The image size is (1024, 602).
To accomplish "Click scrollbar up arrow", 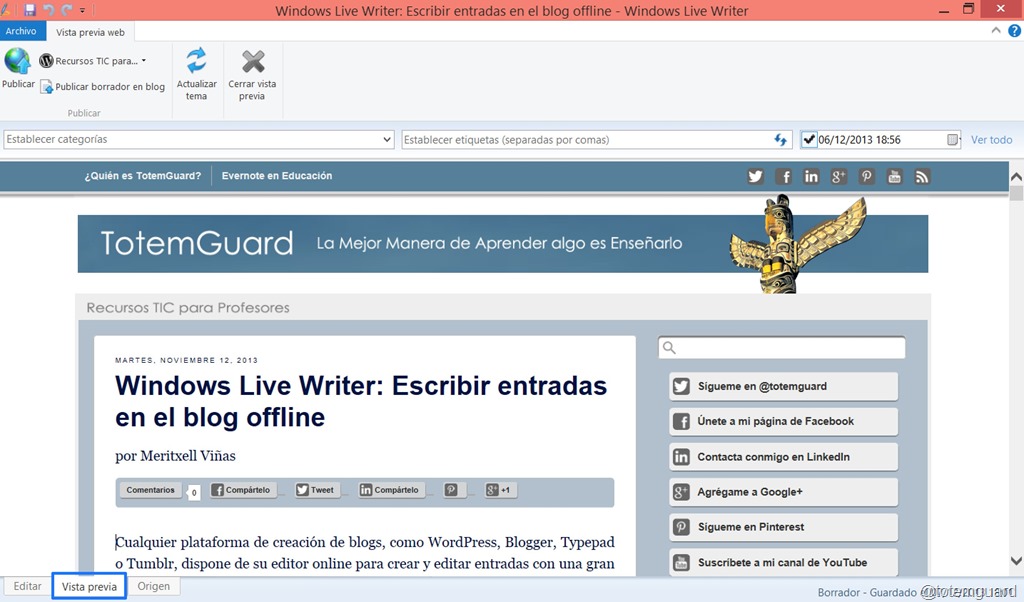I will point(1016,177).
